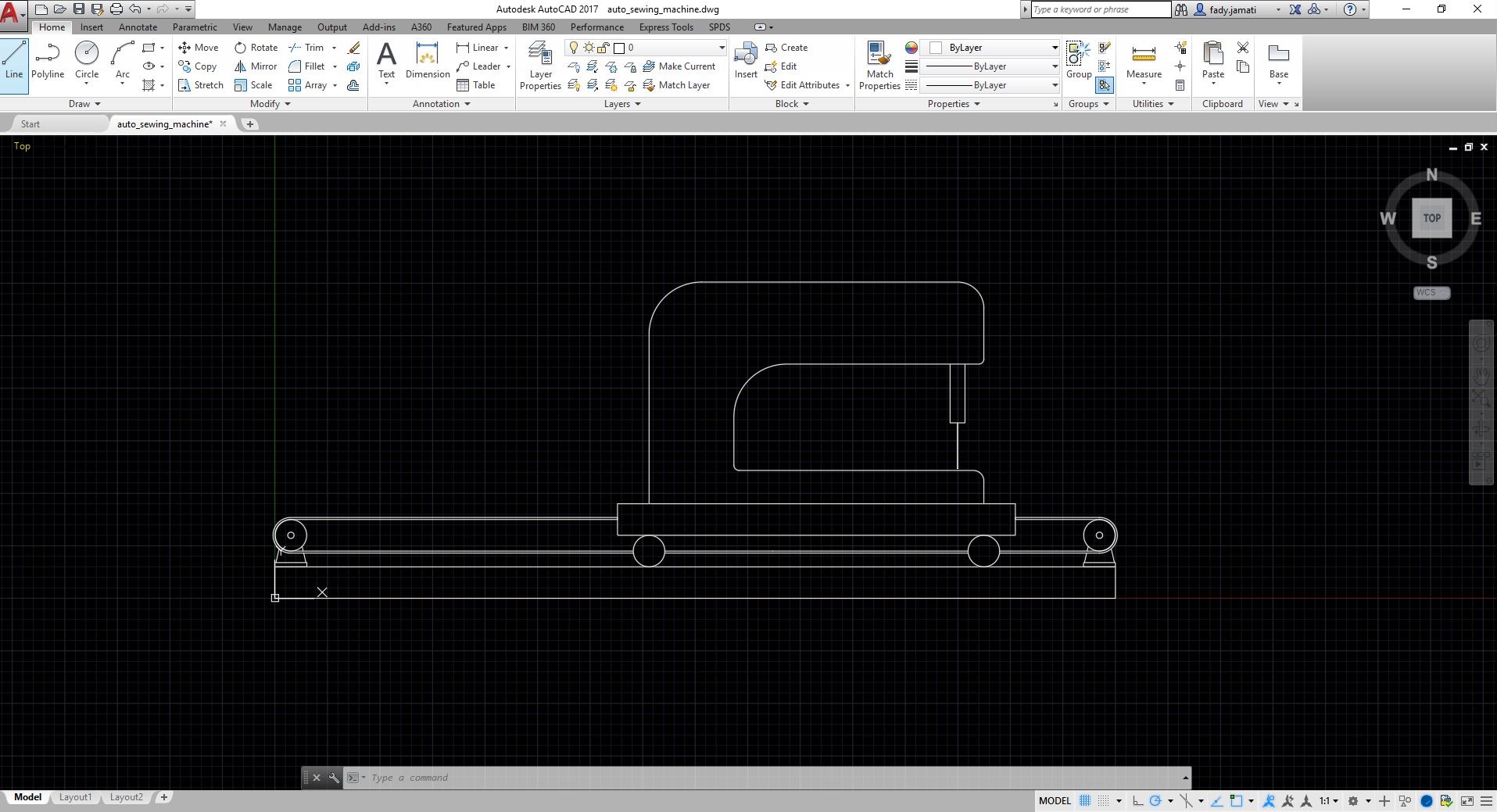Choose the Measure utility
1497x812 pixels.
[1143, 61]
